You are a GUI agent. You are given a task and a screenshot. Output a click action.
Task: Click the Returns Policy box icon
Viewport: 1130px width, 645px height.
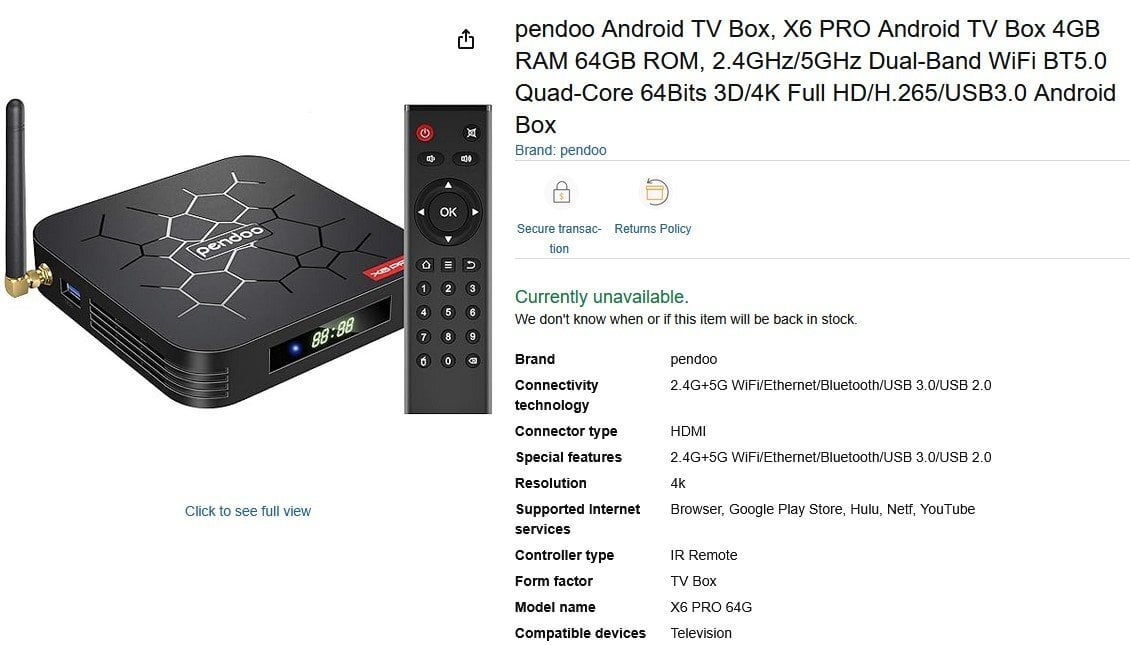(x=654, y=192)
